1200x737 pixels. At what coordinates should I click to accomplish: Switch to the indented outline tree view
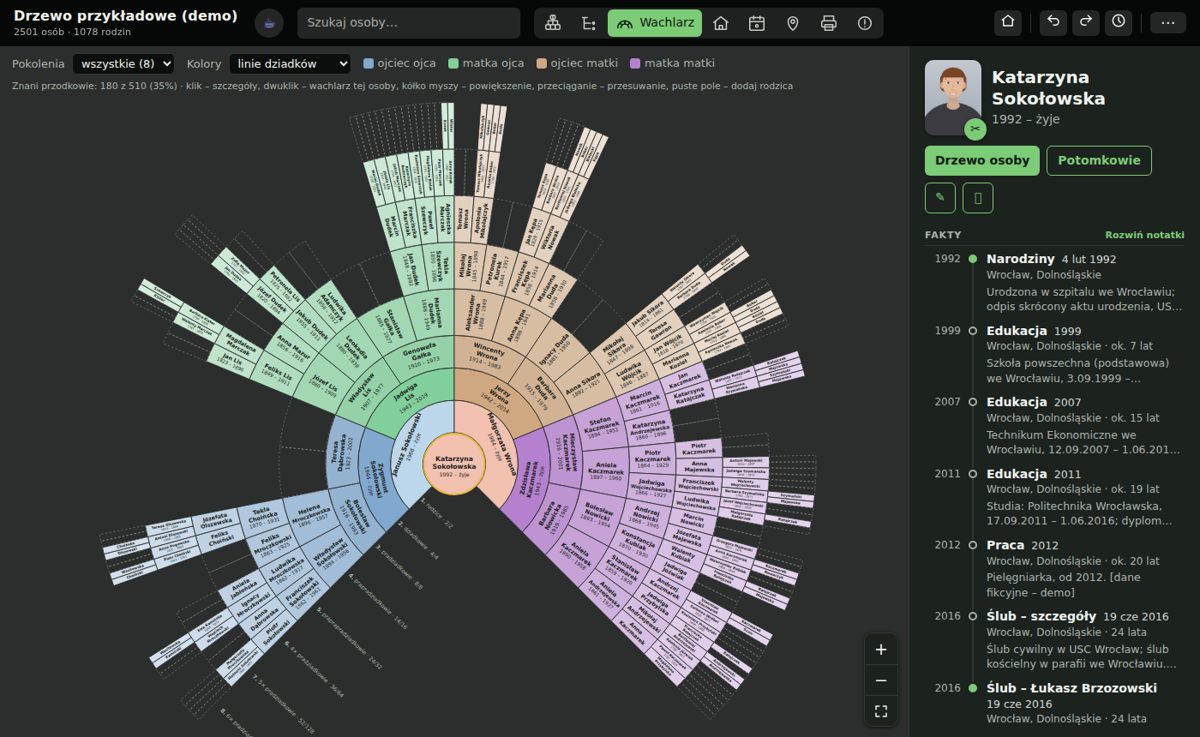588,23
